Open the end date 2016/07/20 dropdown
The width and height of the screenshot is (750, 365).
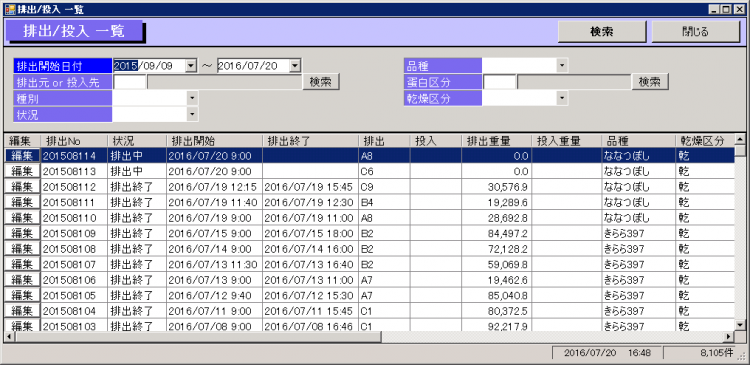pyautogui.click(x=295, y=66)
